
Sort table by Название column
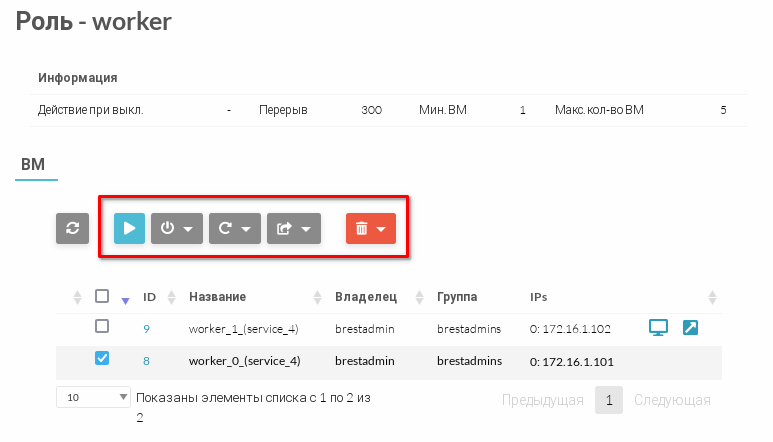pos(218,297)
